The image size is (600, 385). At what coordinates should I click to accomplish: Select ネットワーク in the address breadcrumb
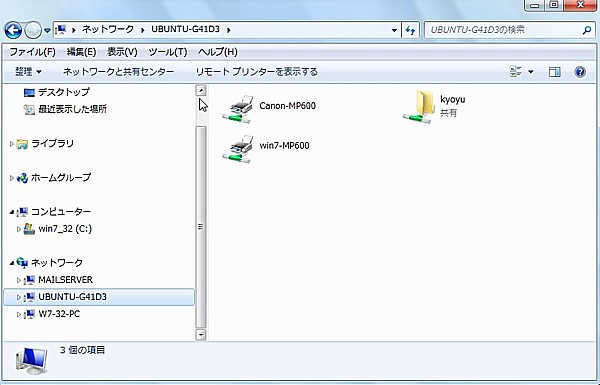point(108,29)
